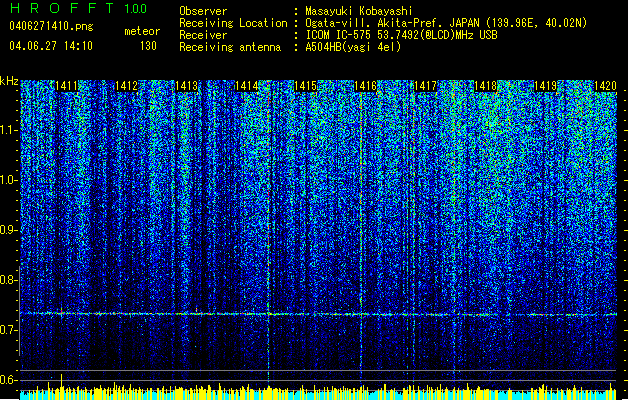Click the 0.7 frequency axis label
The height and width of the screenshot is (400, 629).
pos(9,330)
